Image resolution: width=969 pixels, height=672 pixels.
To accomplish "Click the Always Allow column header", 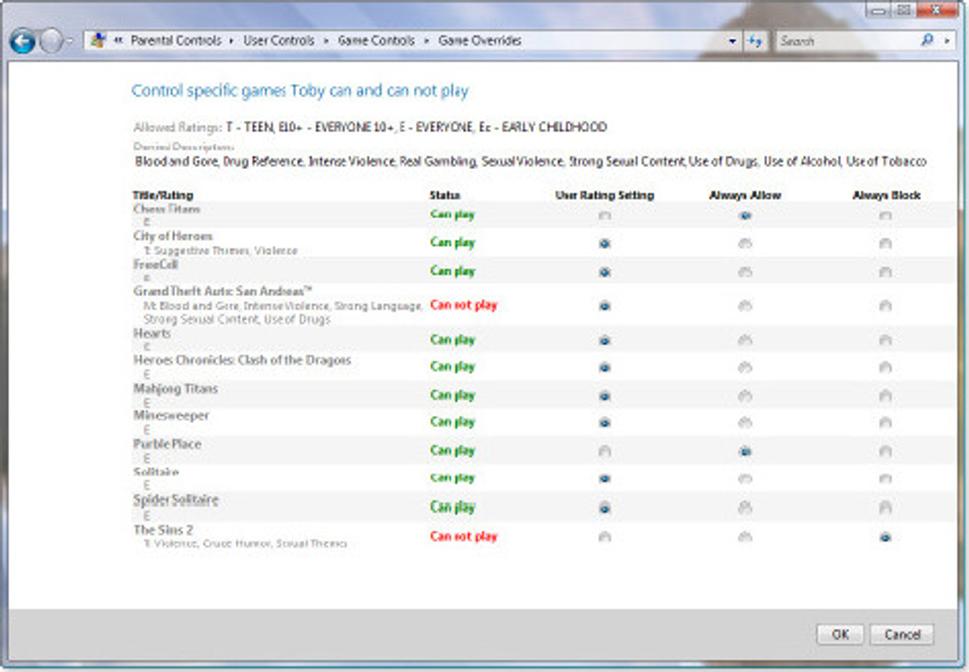I will 745,195.
